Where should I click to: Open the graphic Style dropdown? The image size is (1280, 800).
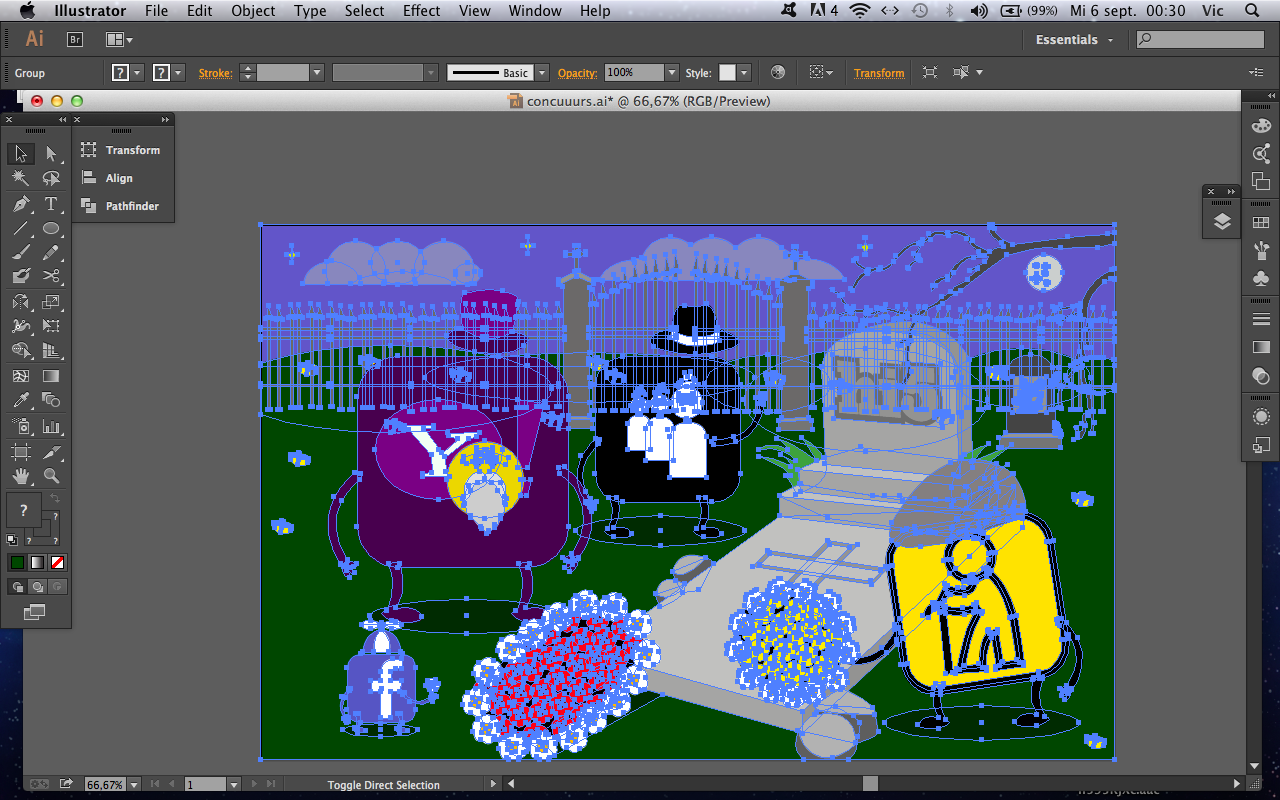click(x=743, y=73)
